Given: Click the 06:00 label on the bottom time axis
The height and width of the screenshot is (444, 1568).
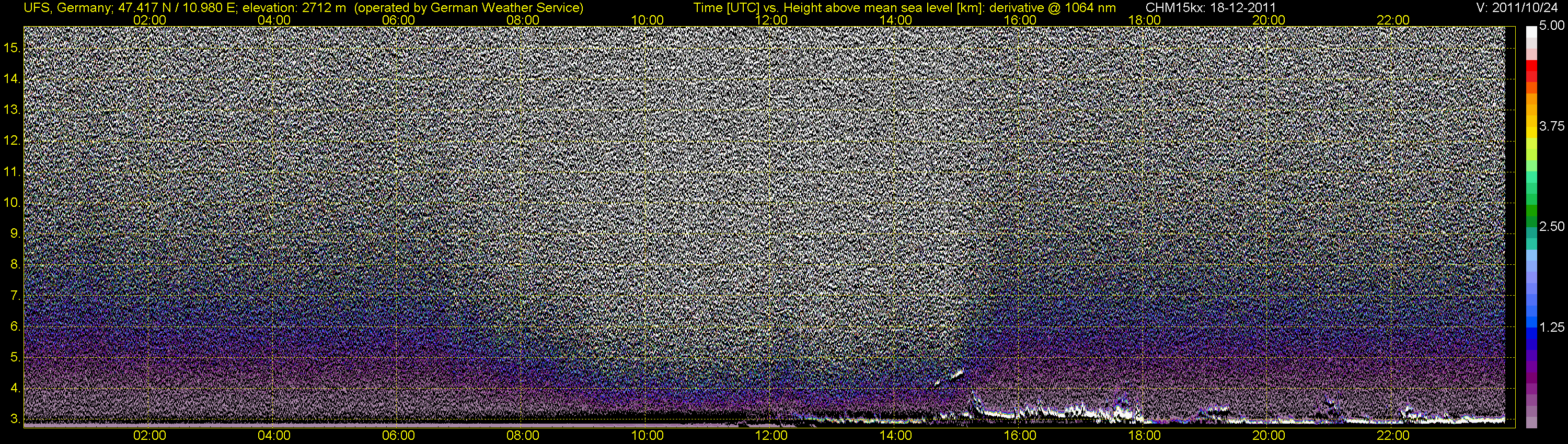Looking at the screenshot, I should (398, 436).
